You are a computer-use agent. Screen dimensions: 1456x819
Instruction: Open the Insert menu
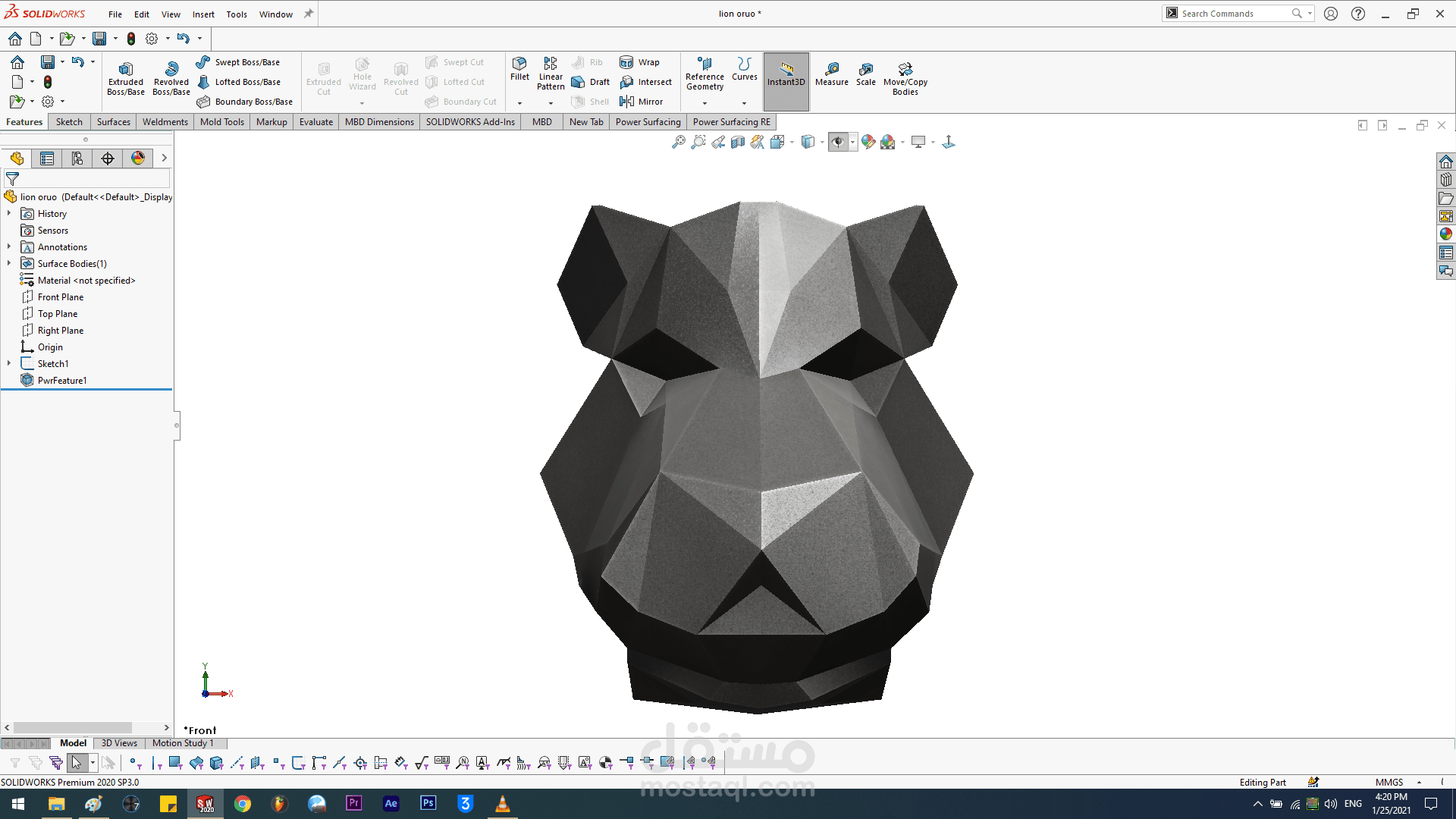203,14
